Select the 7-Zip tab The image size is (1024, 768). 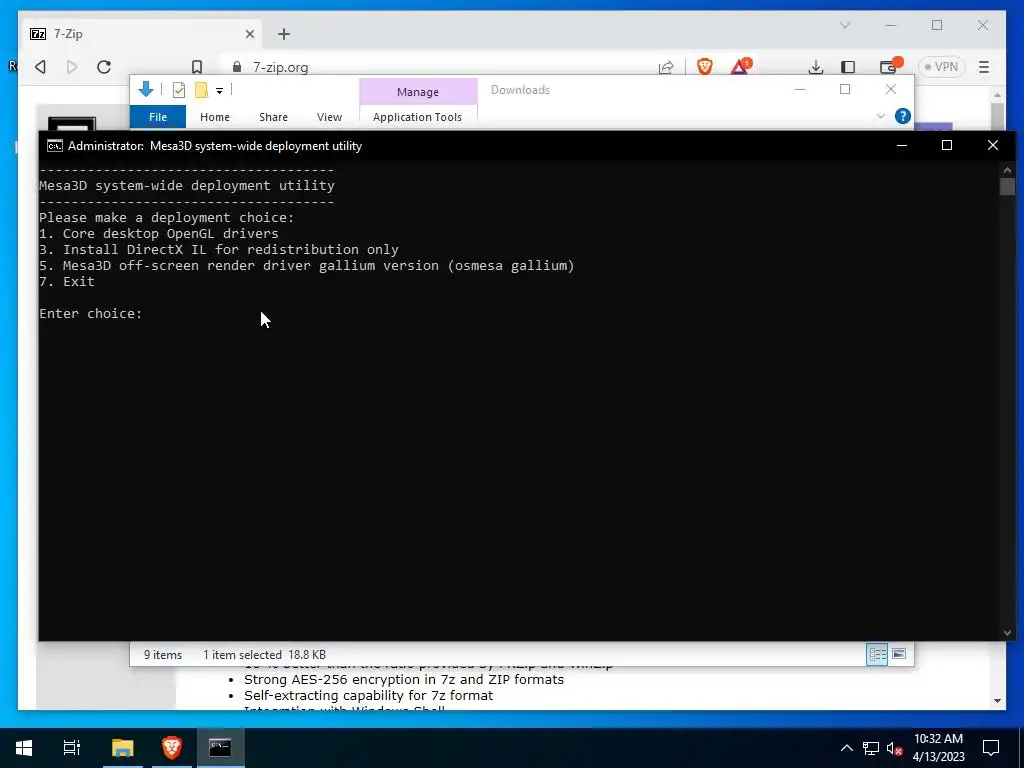143,34
